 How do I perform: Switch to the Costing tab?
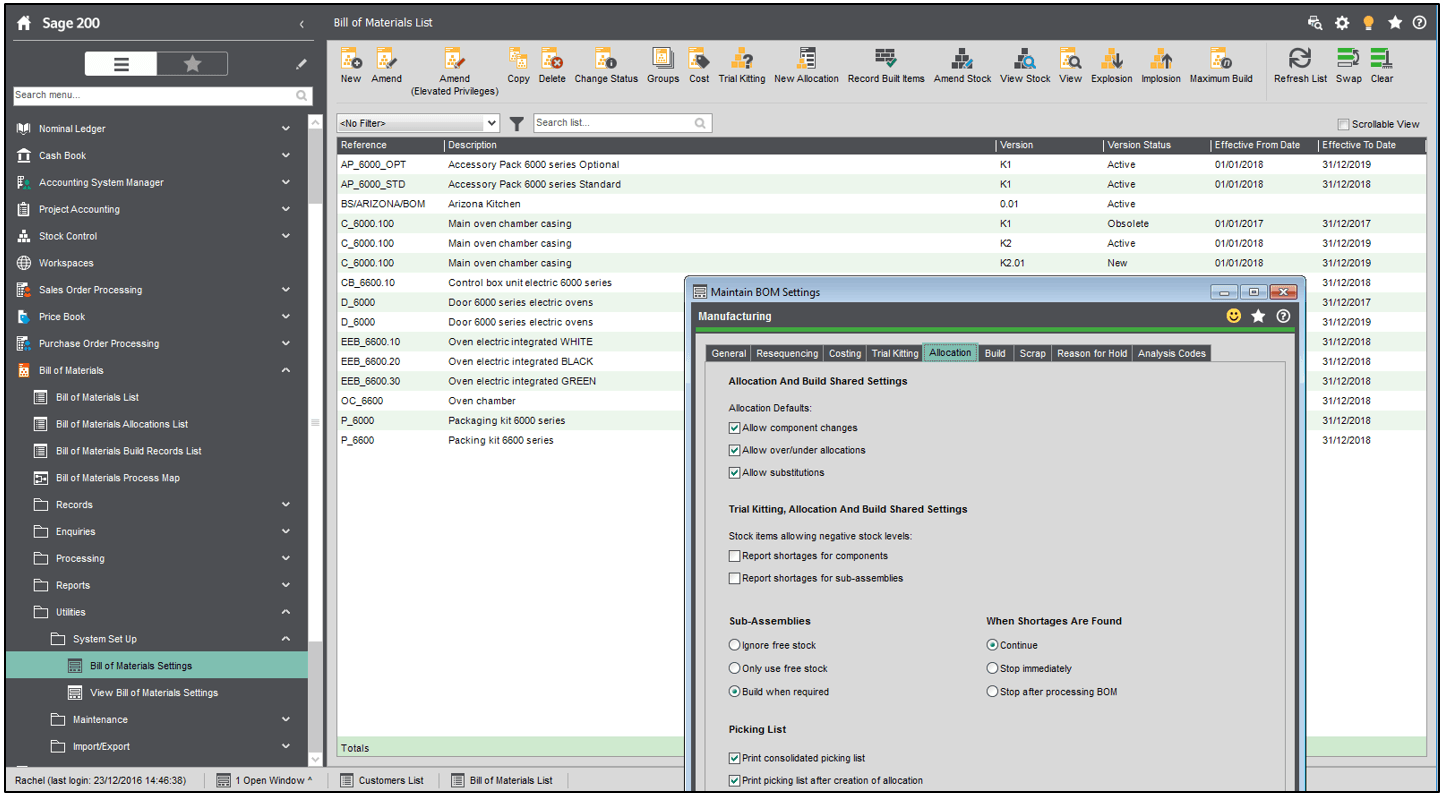[845, 353]
